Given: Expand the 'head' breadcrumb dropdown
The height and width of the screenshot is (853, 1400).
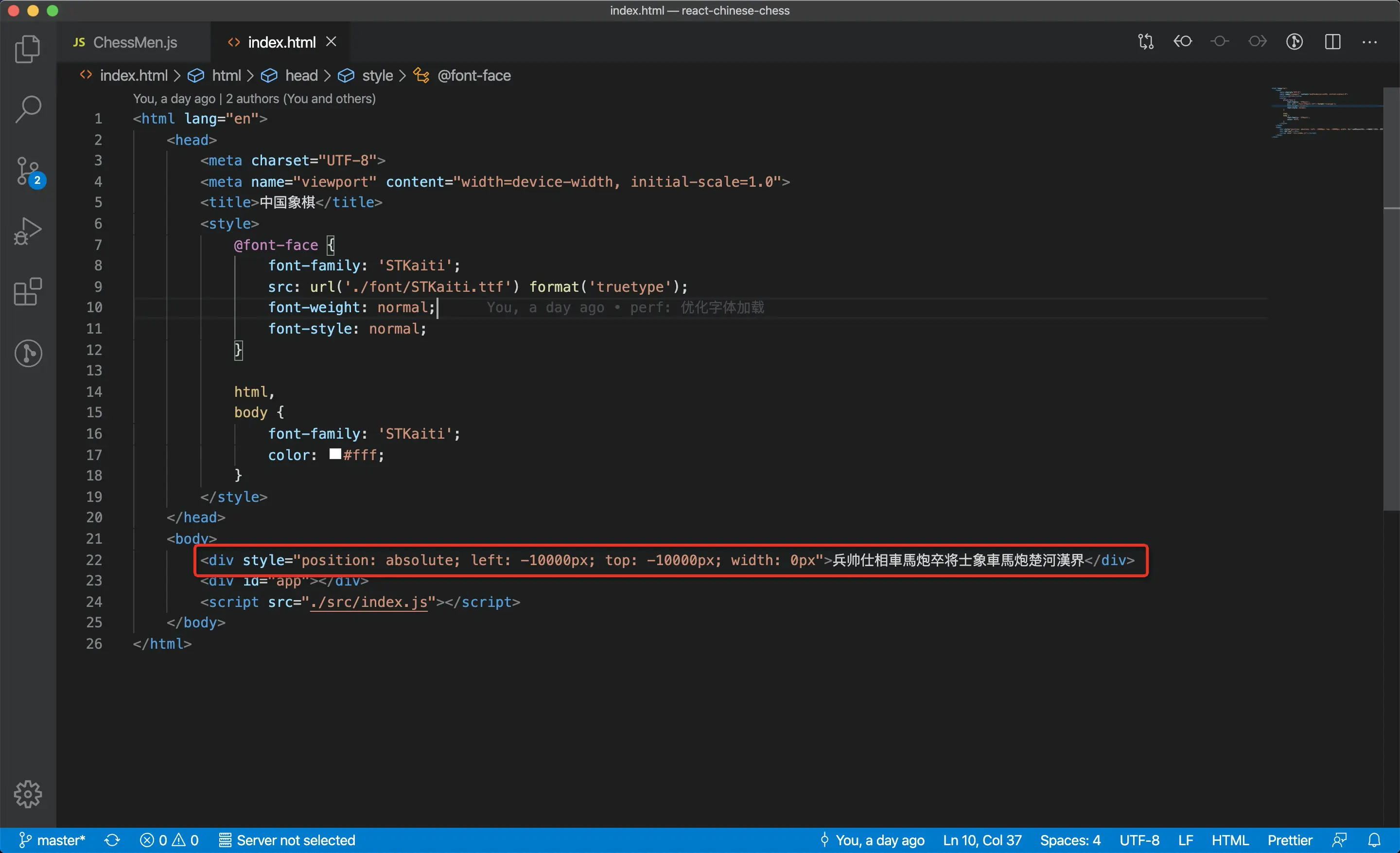Looking at the screenshot, I should 301,75.
